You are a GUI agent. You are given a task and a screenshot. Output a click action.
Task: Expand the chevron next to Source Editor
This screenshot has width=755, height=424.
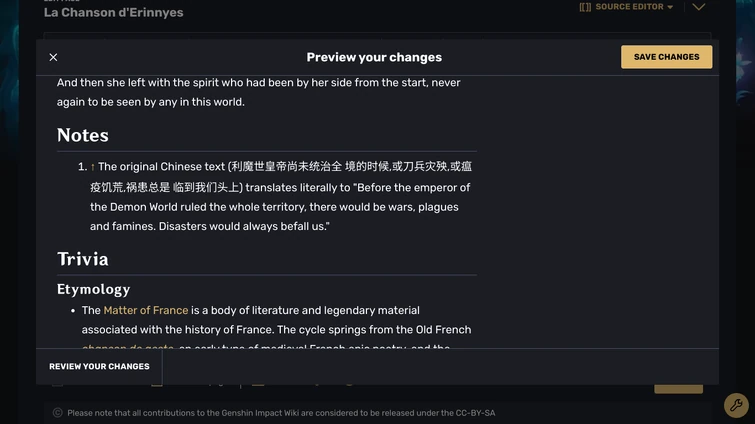tap(699, 7)
